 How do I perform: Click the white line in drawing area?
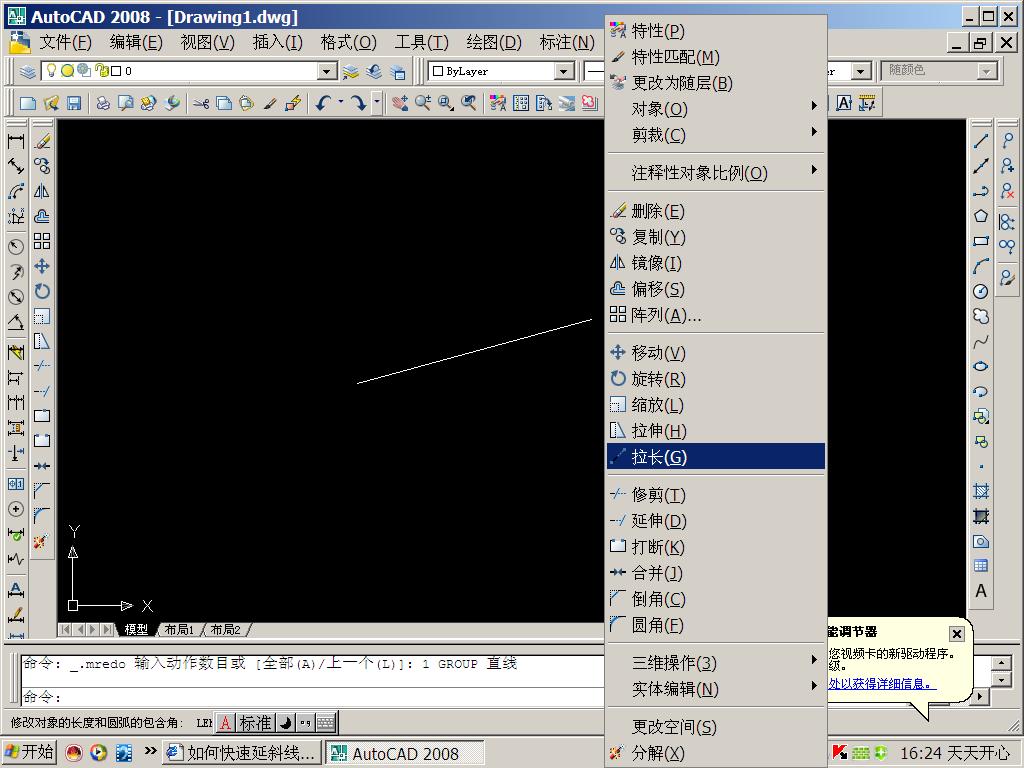tap(475, 351)
